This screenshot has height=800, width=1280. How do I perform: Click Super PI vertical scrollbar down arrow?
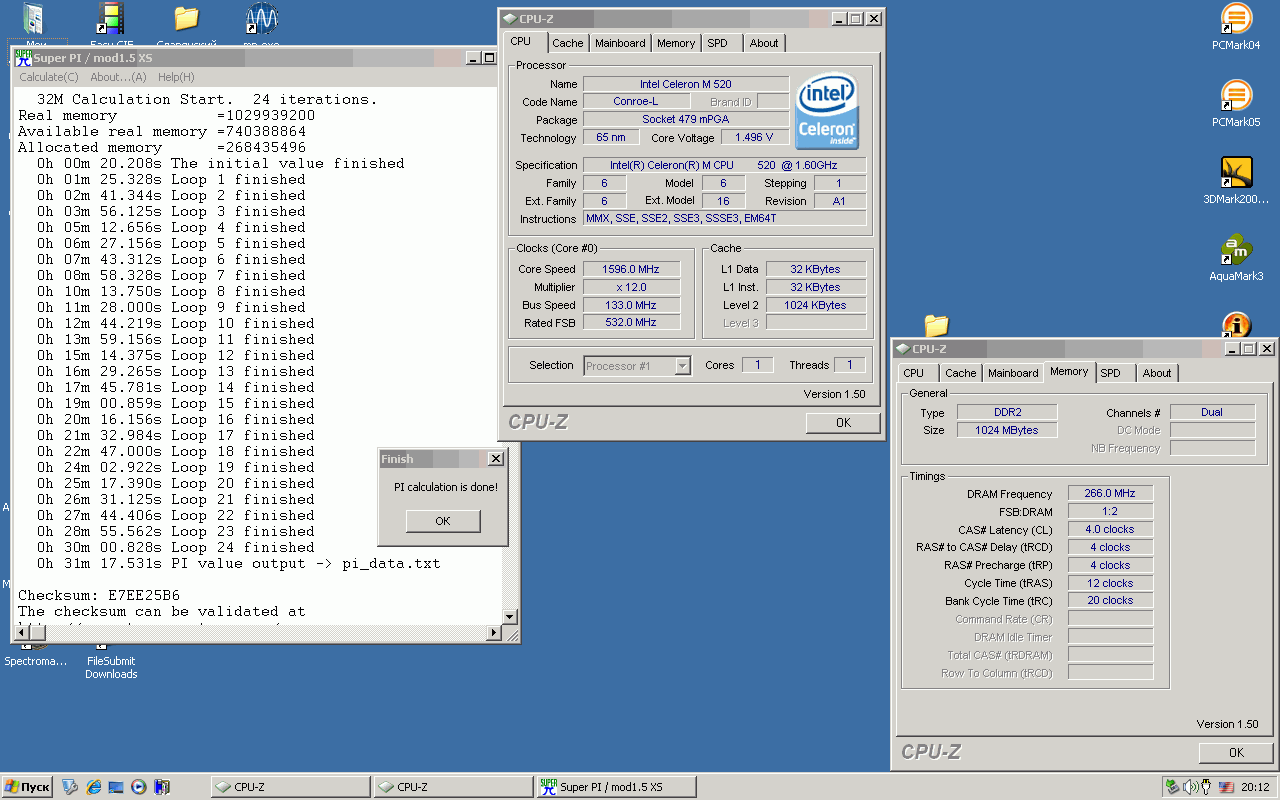510,617
